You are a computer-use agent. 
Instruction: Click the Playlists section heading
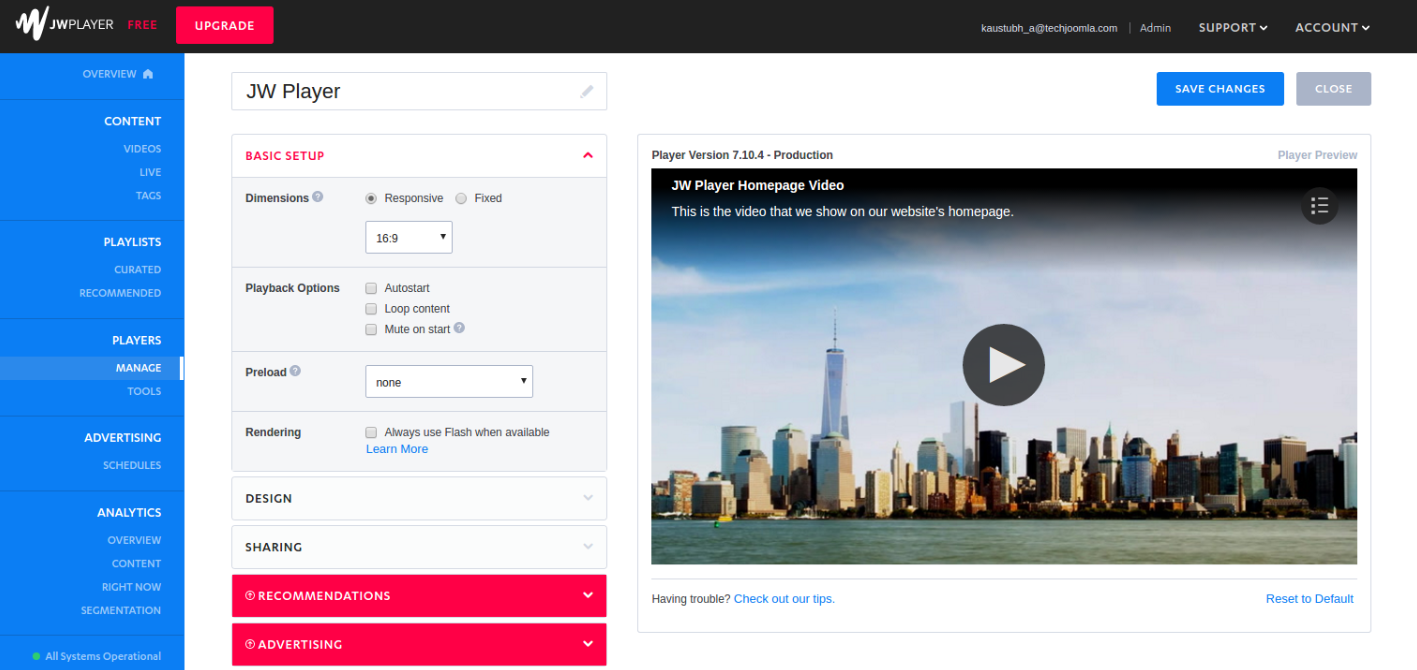(x=132, y=242)
